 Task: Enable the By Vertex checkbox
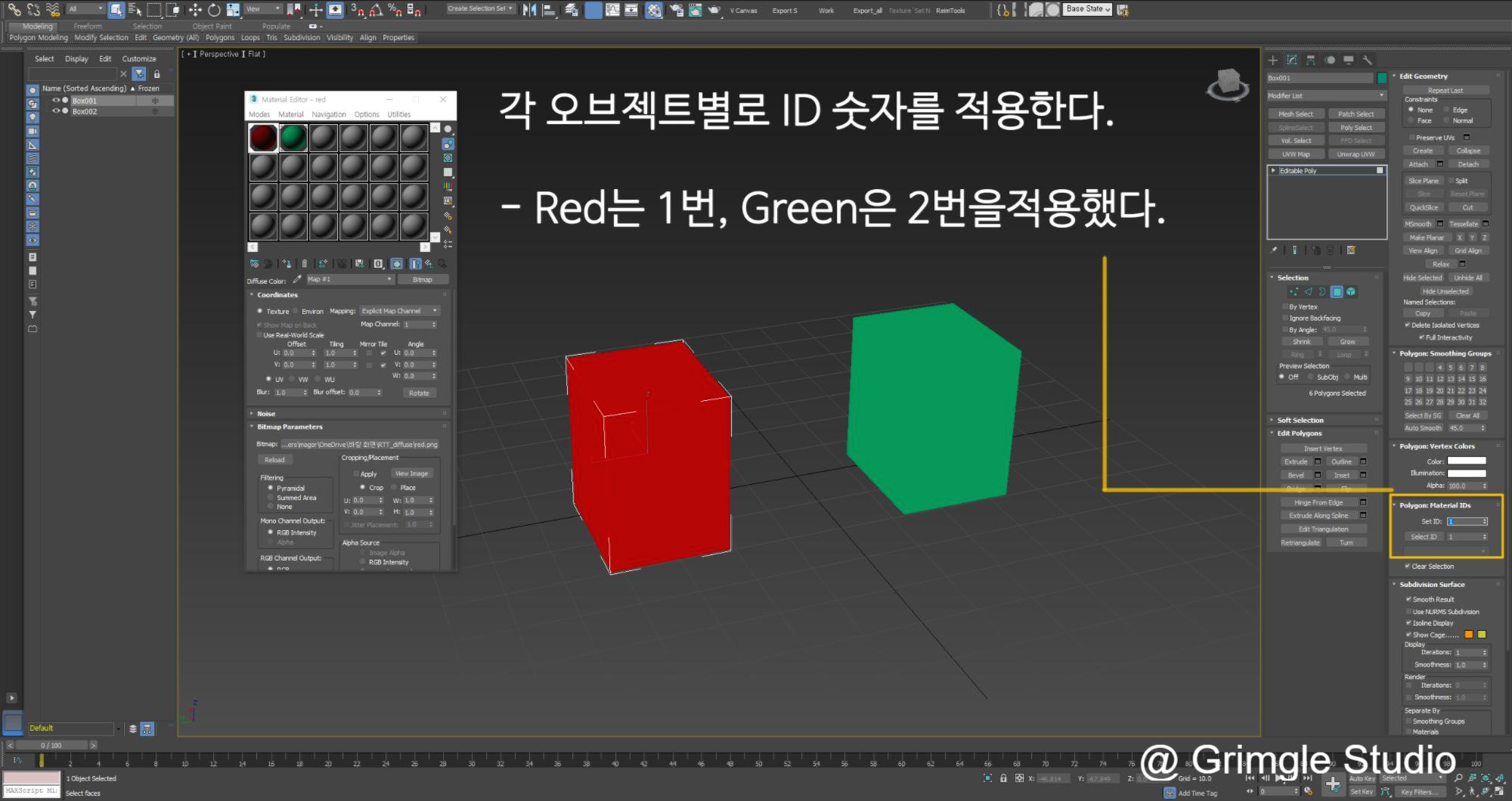point(1284,306)
